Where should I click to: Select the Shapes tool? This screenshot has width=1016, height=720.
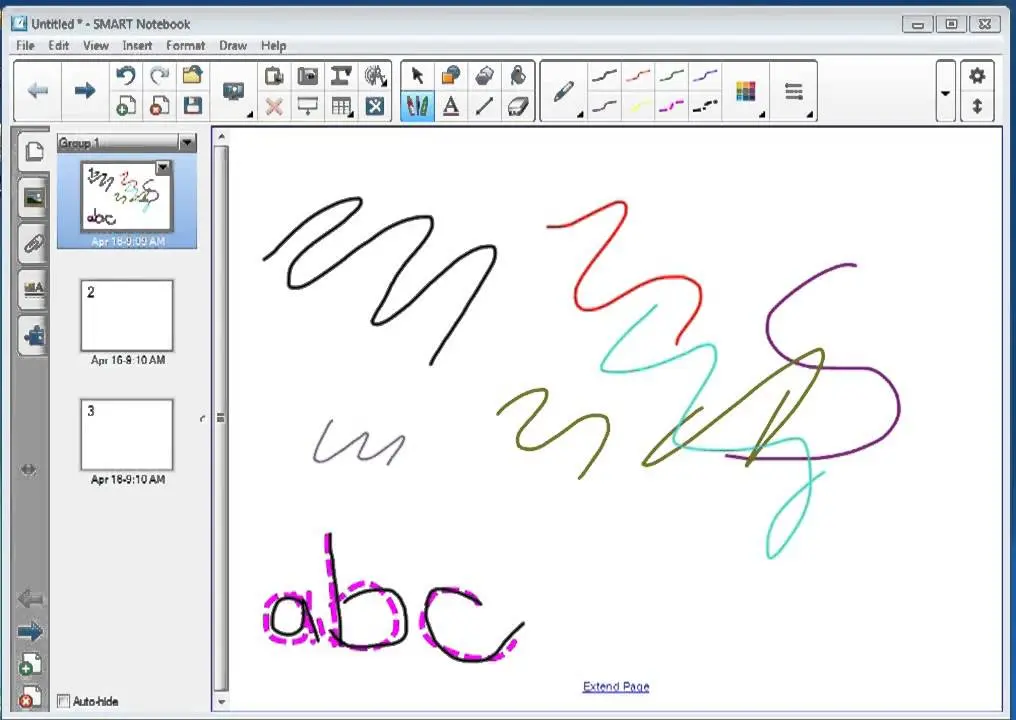click(451, 76)
